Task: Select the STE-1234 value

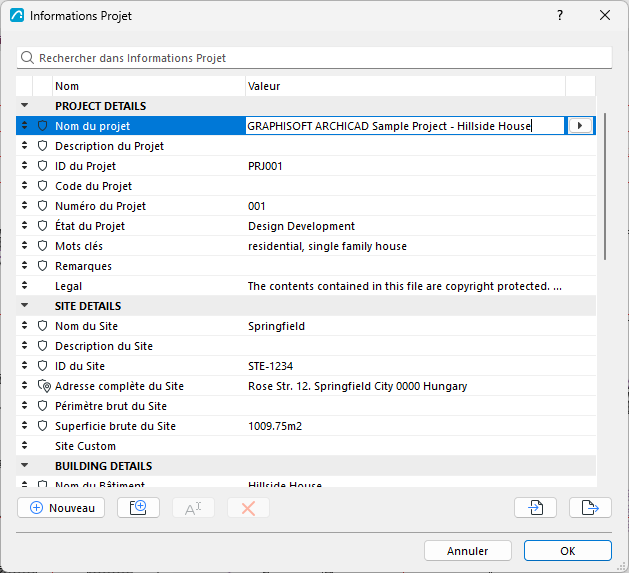Action: click(270, 366)
